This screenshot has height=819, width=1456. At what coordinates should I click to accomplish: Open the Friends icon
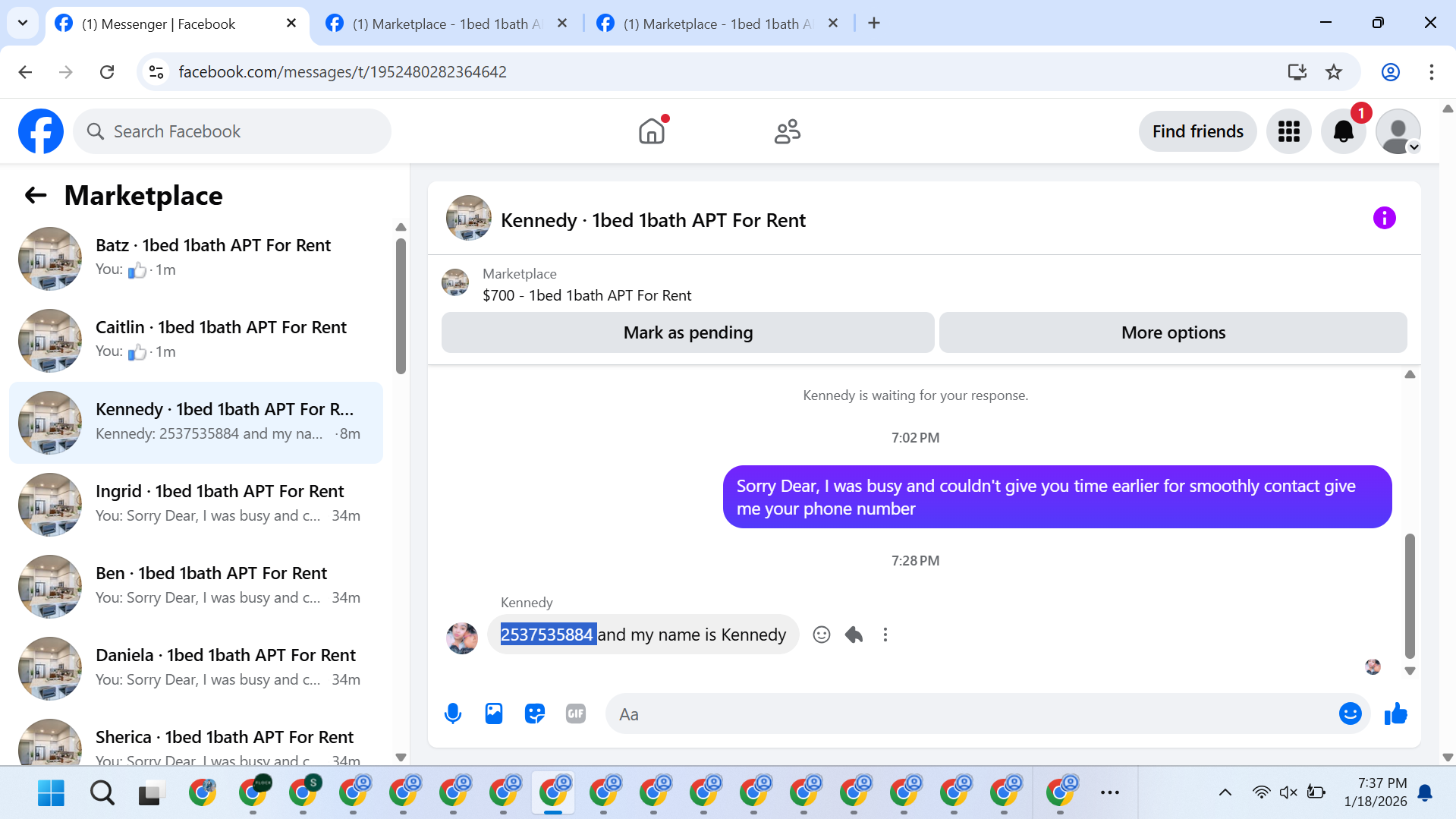[788, 131]
